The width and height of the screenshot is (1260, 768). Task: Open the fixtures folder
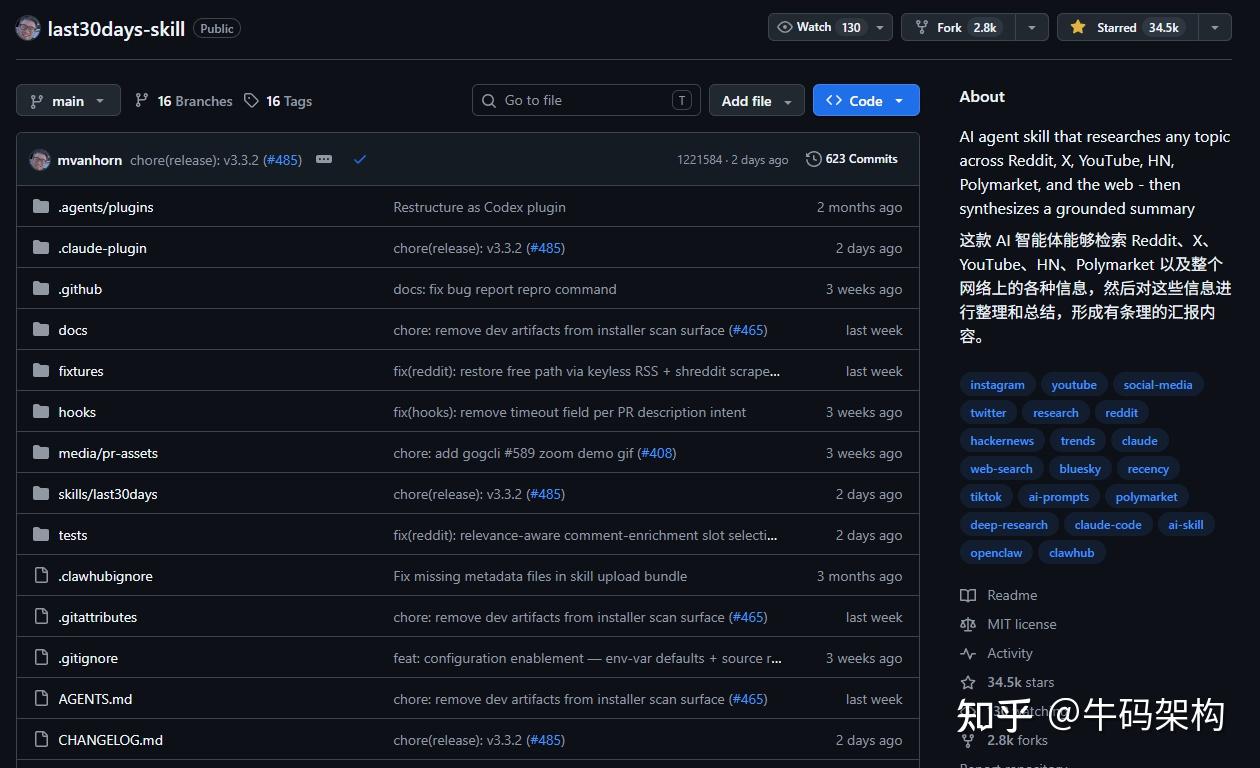[x=81, y=371]
